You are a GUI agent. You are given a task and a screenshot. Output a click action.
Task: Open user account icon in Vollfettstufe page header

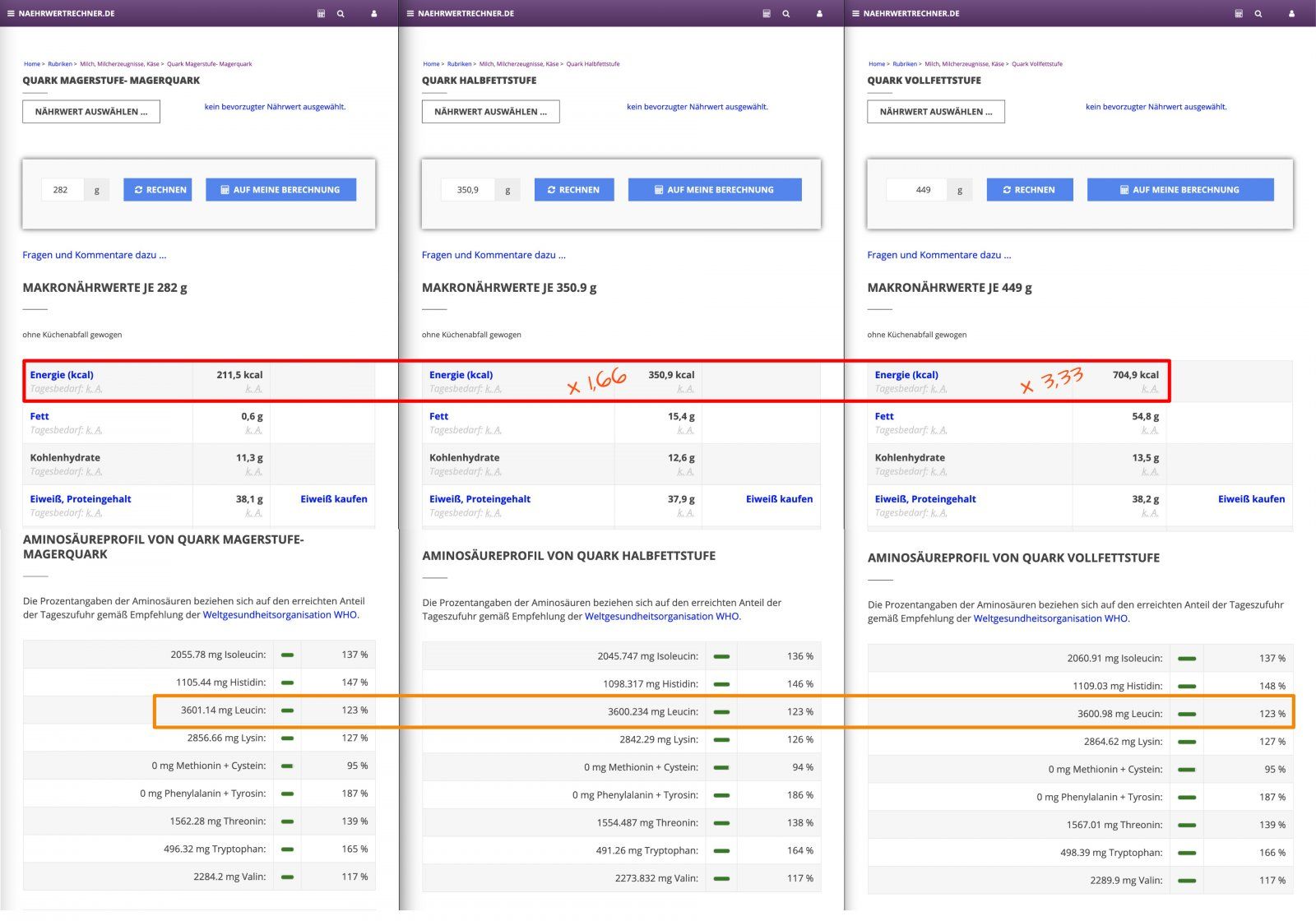(1291, 14)
